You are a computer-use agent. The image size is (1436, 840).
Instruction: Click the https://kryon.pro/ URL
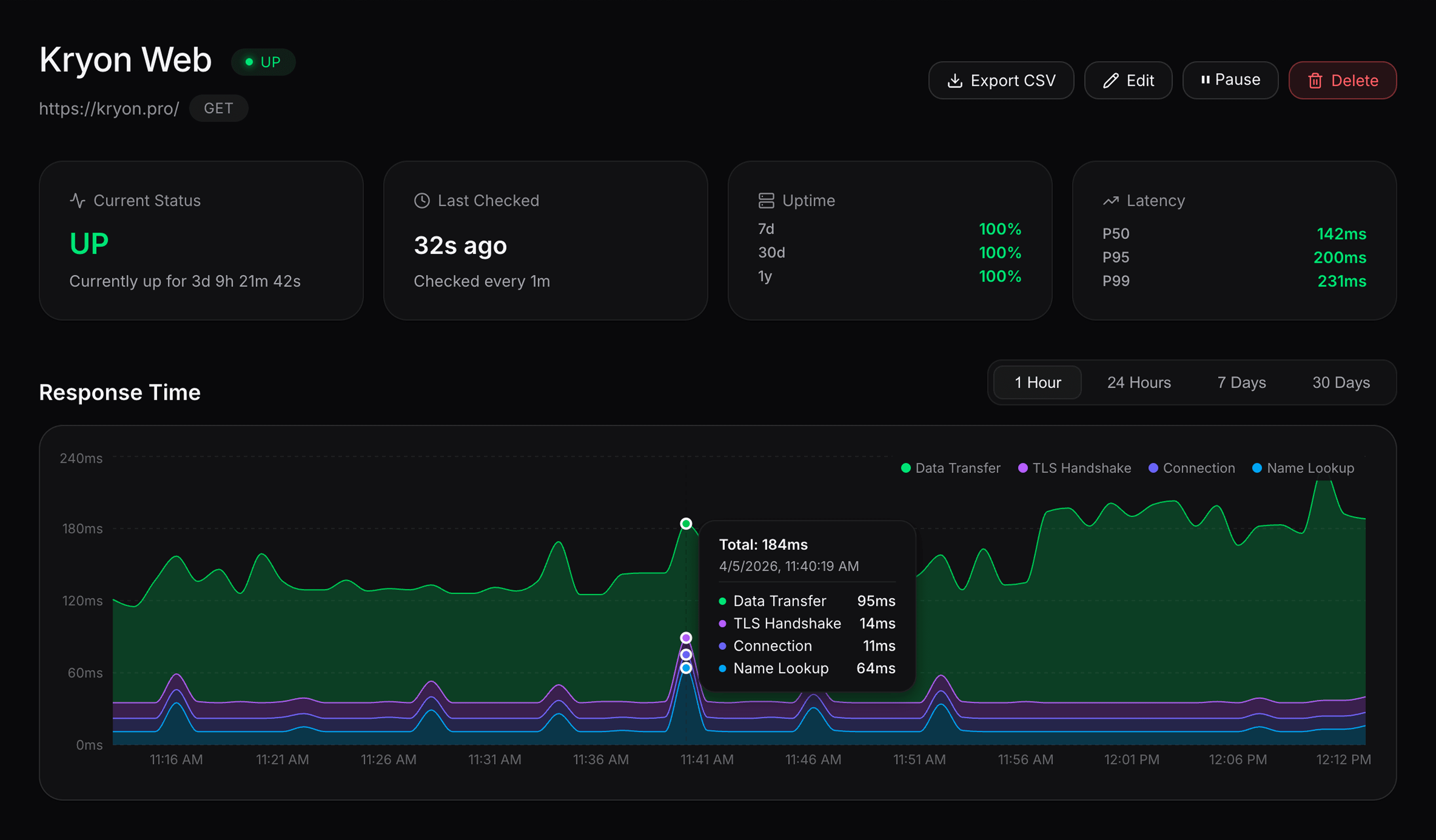[109, 108]
